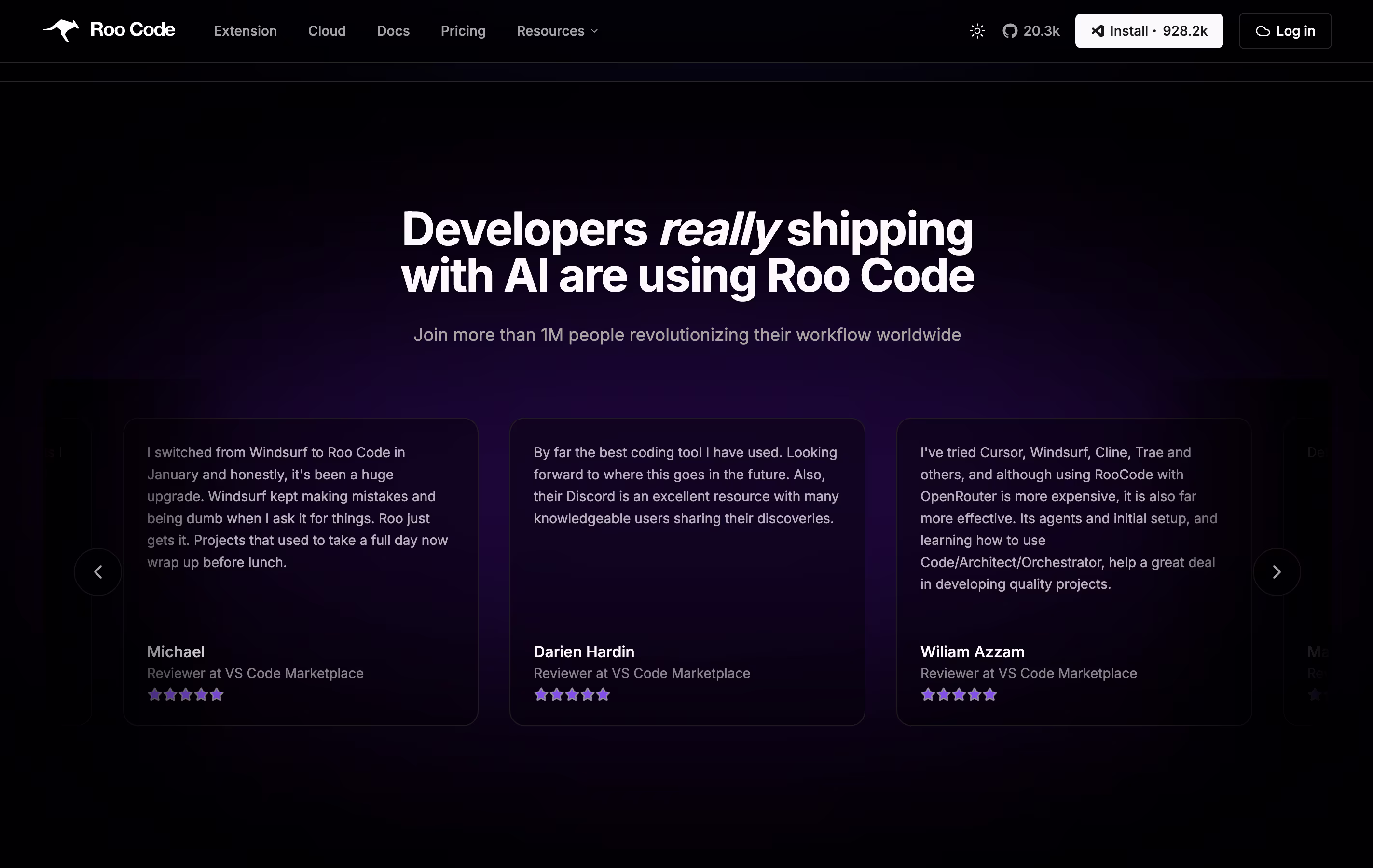Click Wiliam Azzam's star rating icons

point(959,694)
